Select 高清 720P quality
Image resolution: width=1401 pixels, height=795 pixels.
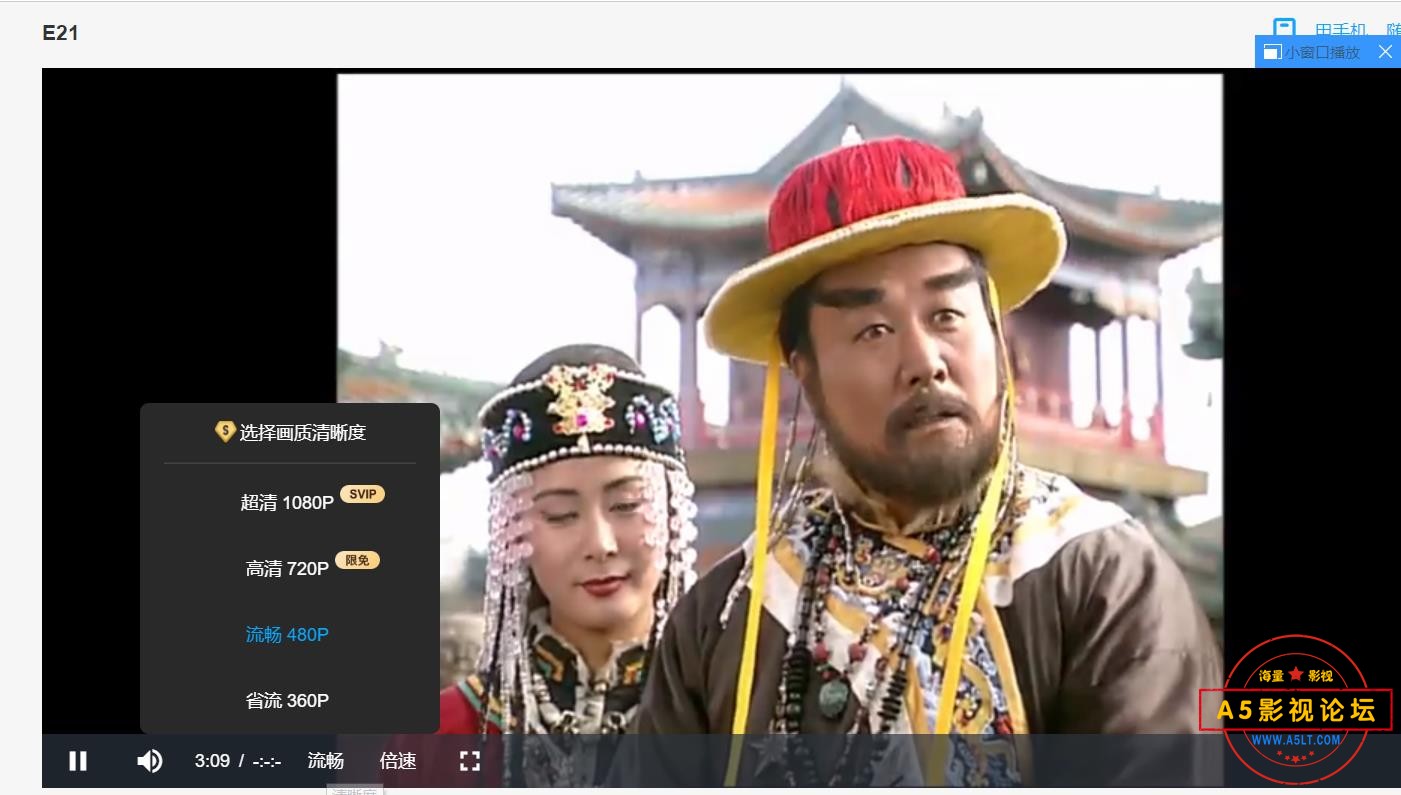tap(287, 569)
